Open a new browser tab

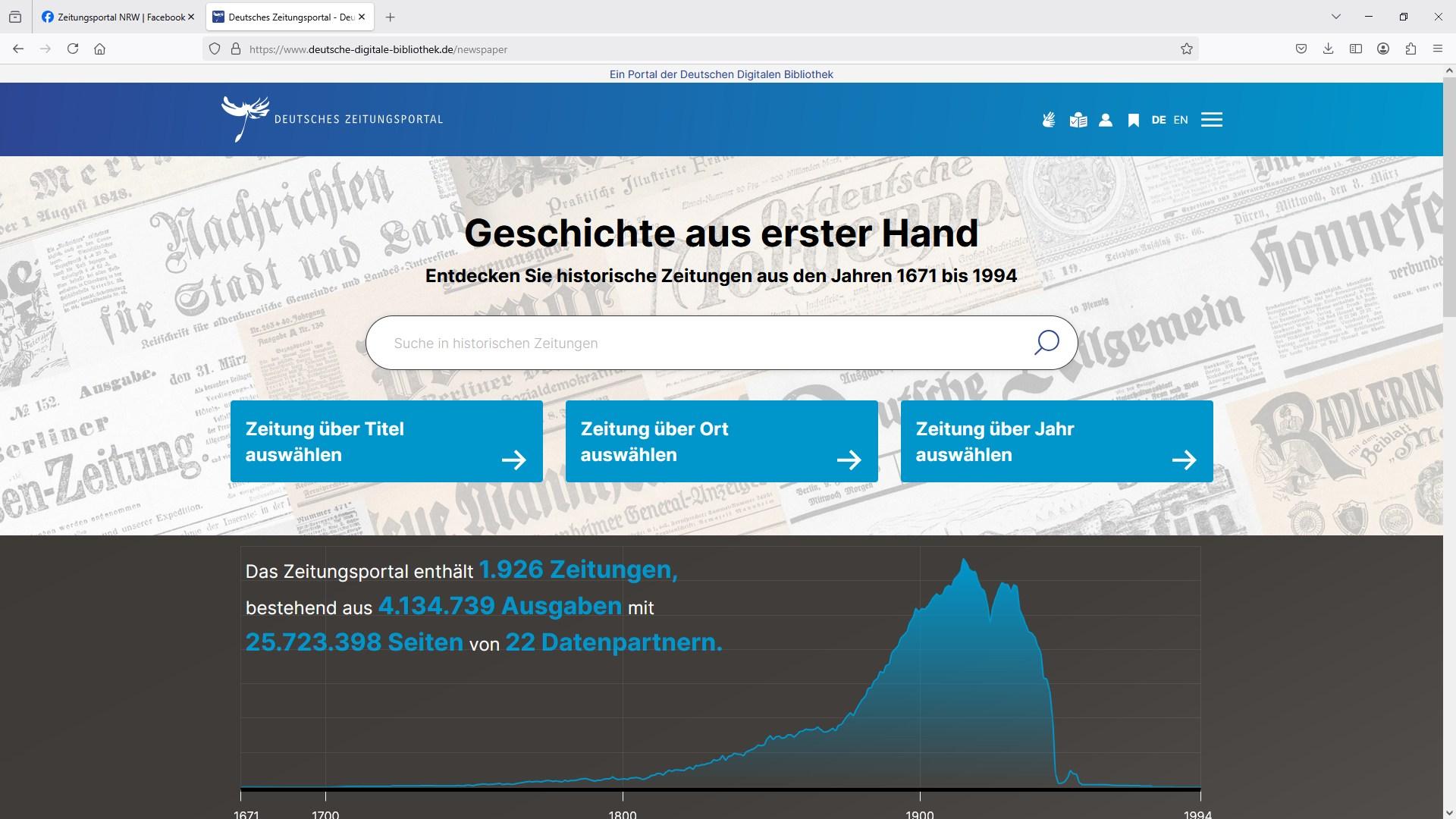pos(390,17)
